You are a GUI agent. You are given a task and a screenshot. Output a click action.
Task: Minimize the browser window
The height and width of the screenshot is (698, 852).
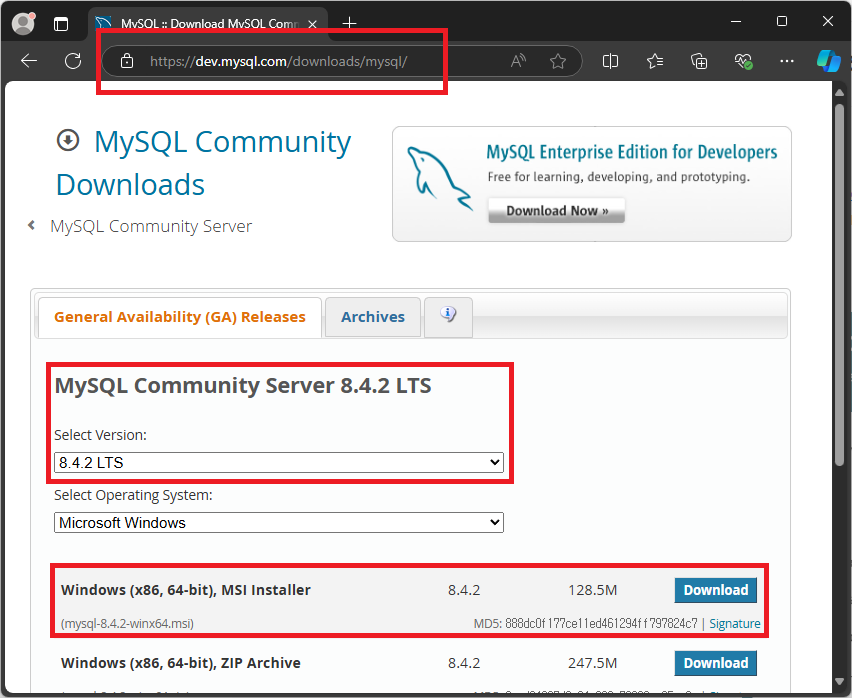click(x=736, y=22)
